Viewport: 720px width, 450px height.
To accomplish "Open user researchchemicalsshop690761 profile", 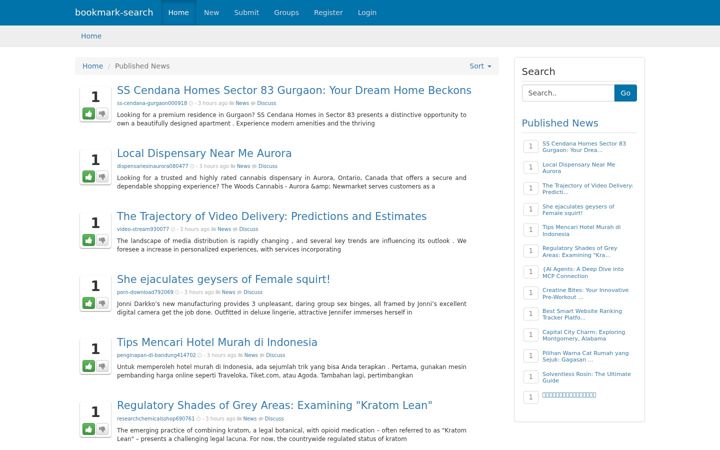I will [x=156, y=419].
